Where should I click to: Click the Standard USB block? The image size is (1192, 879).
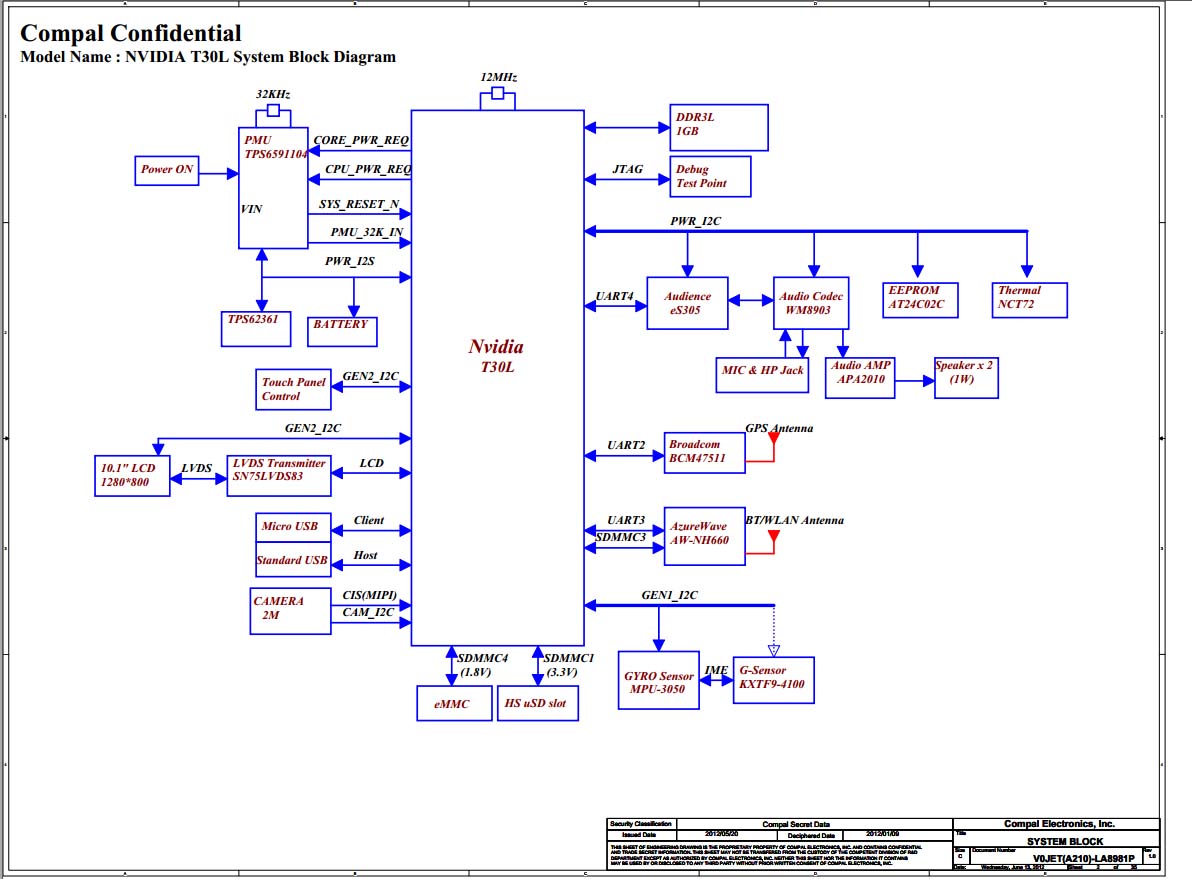(x=293, y=560)
